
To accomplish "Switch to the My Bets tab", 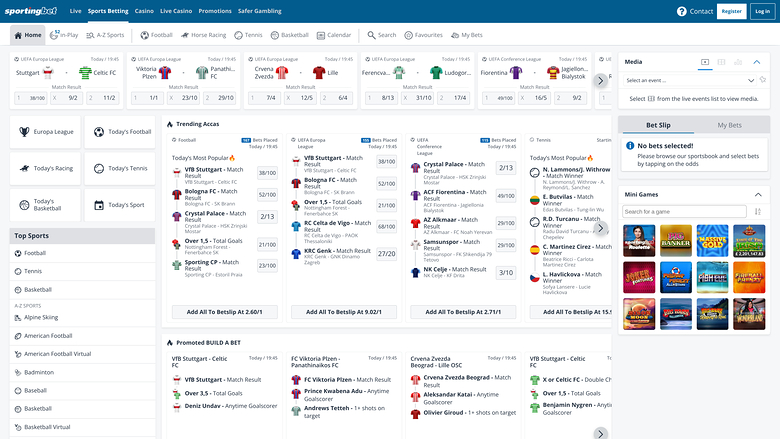I will click(729, 125).
